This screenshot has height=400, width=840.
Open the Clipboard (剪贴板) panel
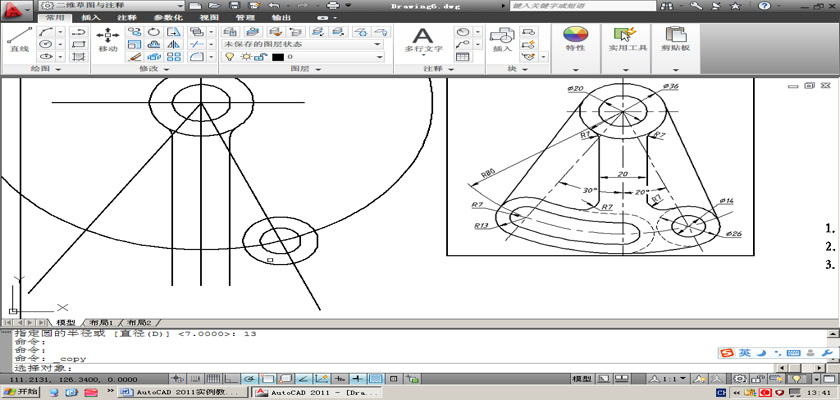(x=676, y=39)
